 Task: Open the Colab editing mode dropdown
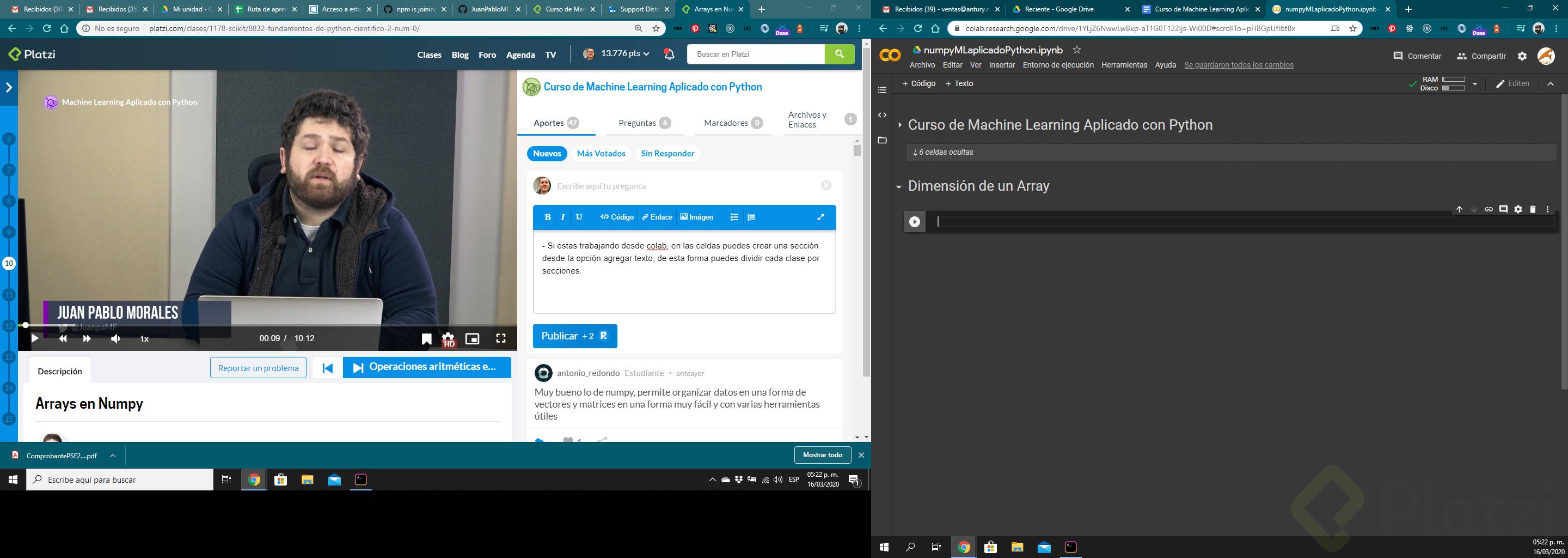tap(1512, 83)
